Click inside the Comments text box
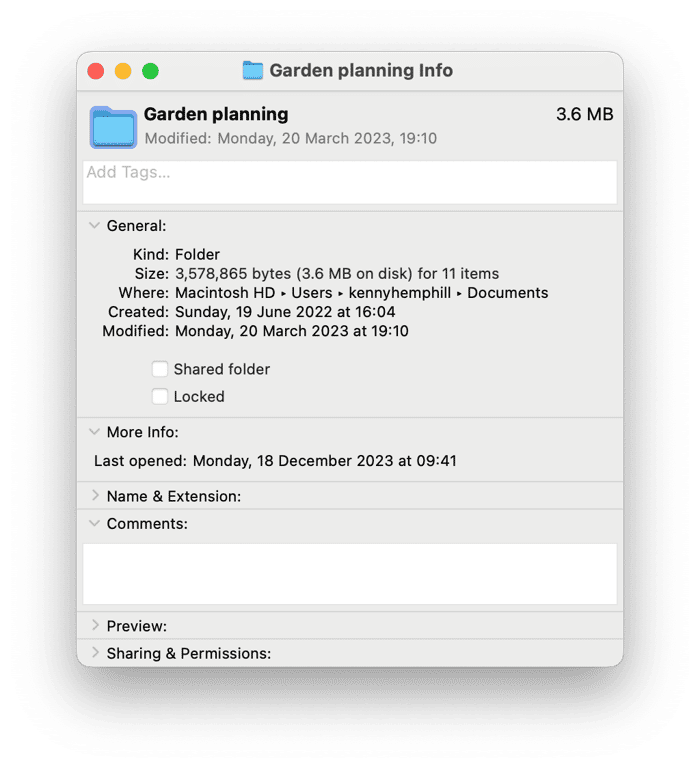Image resolution: width=700 pixels, height=768 pixels. point(350,573)
